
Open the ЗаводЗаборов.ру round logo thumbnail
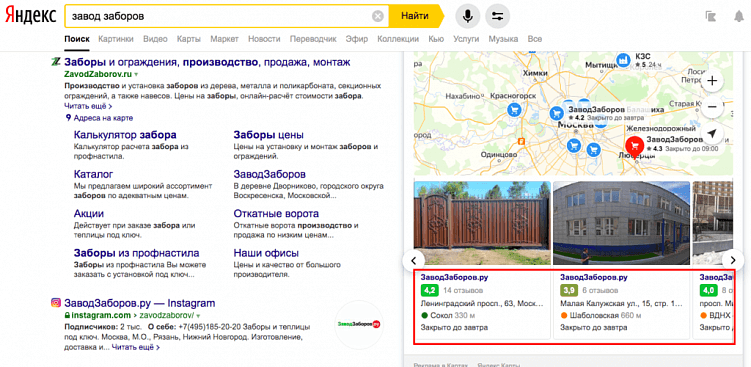(x=359, y=324)
